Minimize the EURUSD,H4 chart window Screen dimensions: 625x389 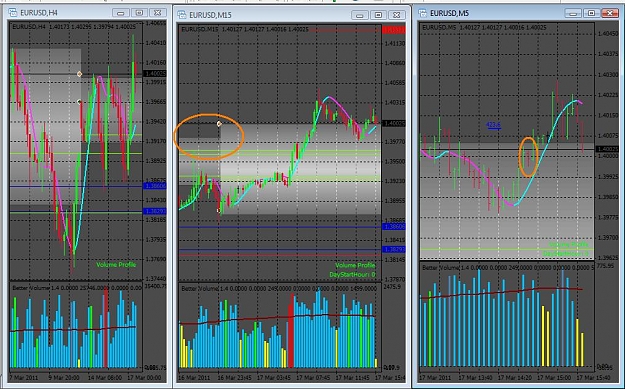pyautogui.click(x=121, y=13)
